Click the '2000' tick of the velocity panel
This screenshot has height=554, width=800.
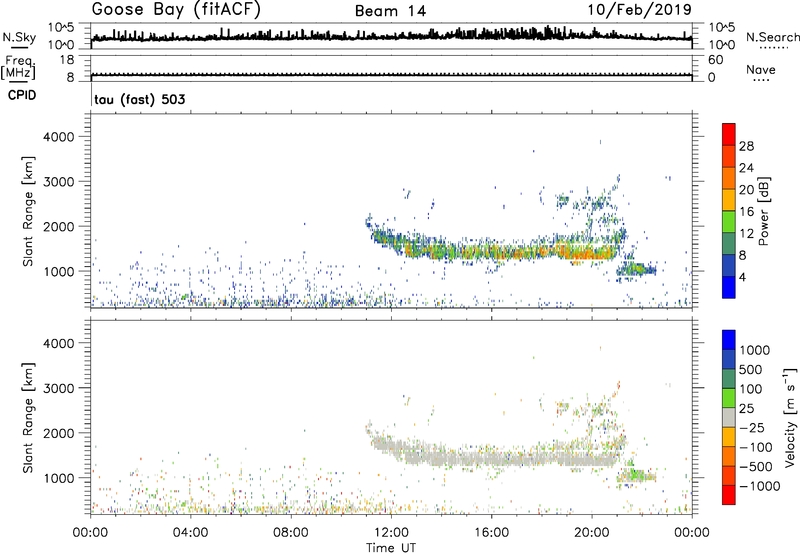pos(59,433)
